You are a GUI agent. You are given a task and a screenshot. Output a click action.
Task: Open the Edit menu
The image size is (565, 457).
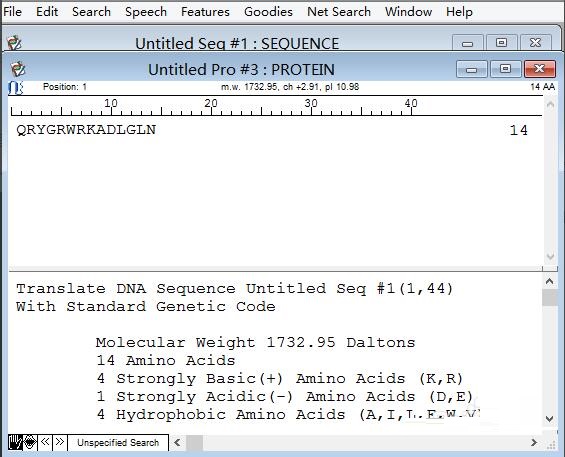47,12
